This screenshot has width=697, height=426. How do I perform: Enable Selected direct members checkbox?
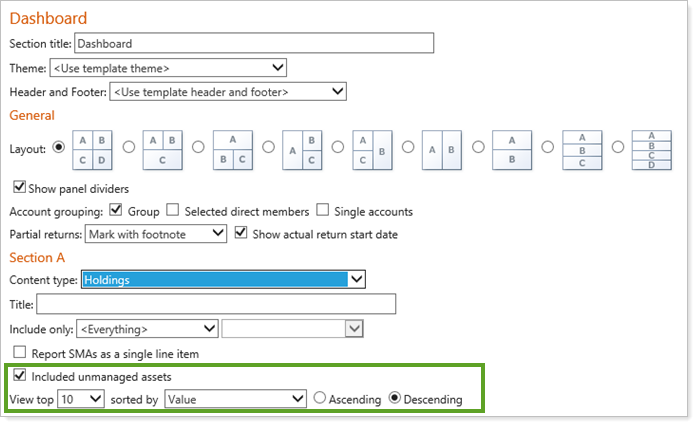(173, 211)
